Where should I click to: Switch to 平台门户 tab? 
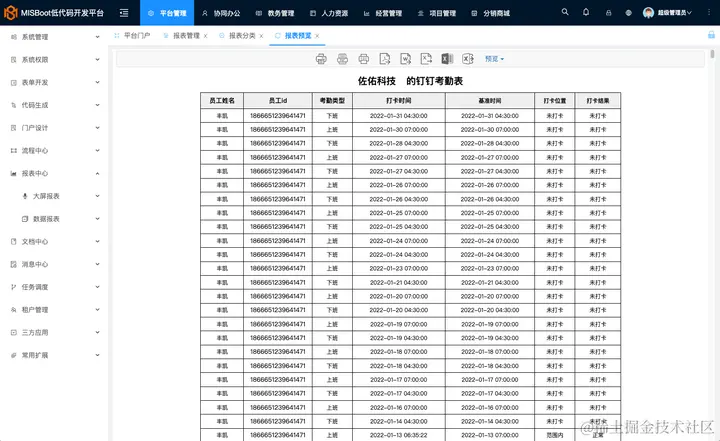(132, 35)
